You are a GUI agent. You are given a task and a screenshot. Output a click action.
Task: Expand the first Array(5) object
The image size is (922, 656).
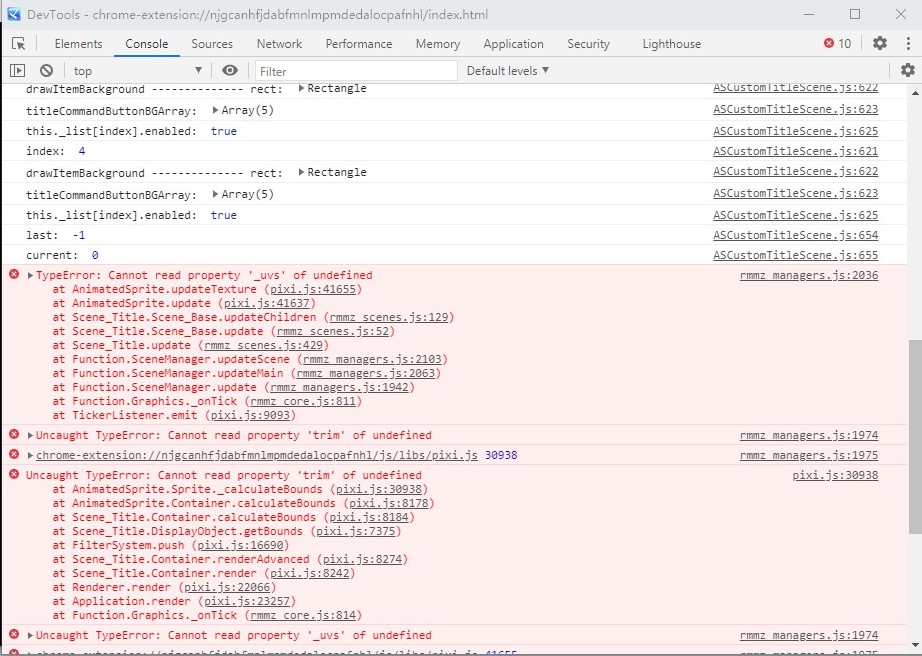(x=215, y=110)
